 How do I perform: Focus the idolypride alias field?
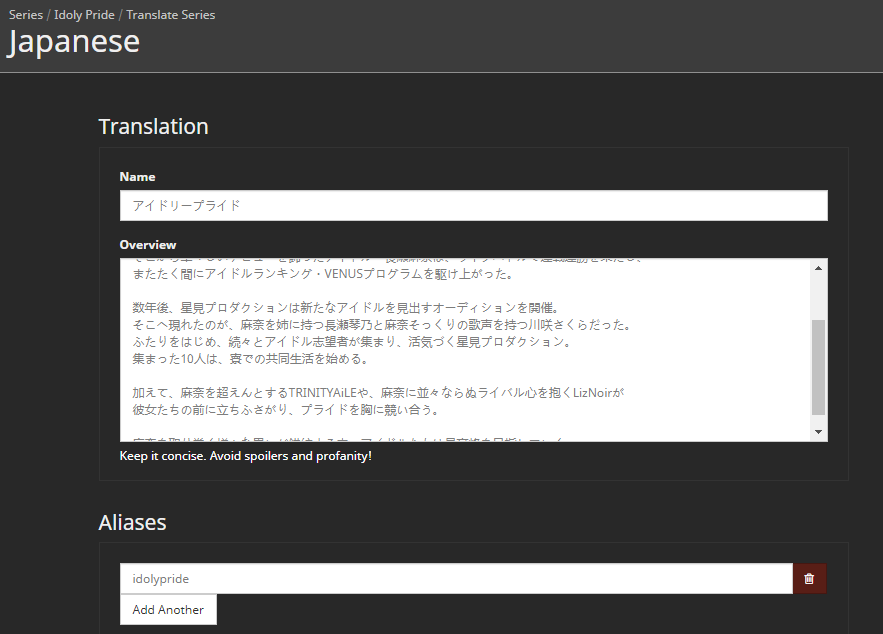click(x=456, y=579)
